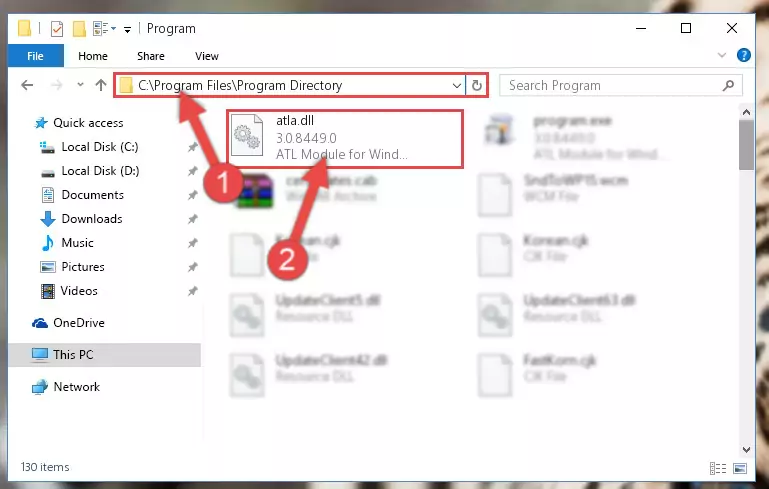The height and width of the screenshot is (489, 769).
Task: Open the File menu
Action: (35, 56)
